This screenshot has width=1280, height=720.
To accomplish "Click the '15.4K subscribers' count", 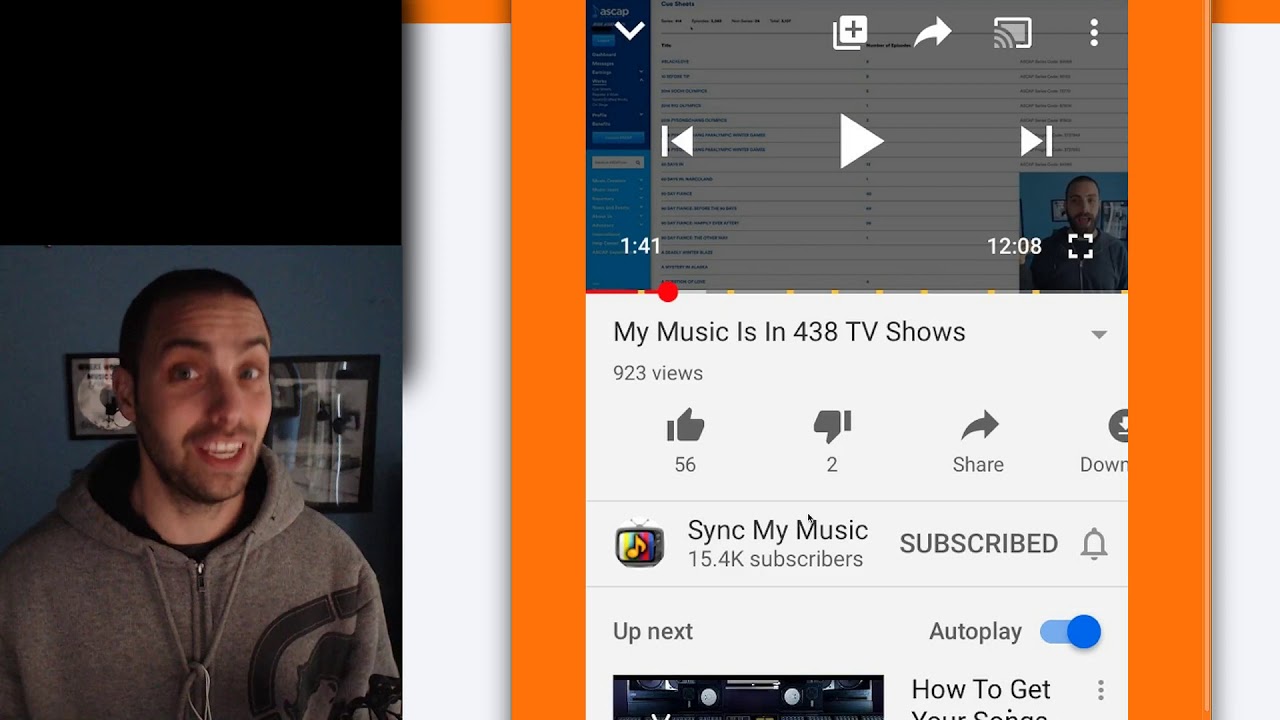I will pyautogui.click(x=775, y=559).
